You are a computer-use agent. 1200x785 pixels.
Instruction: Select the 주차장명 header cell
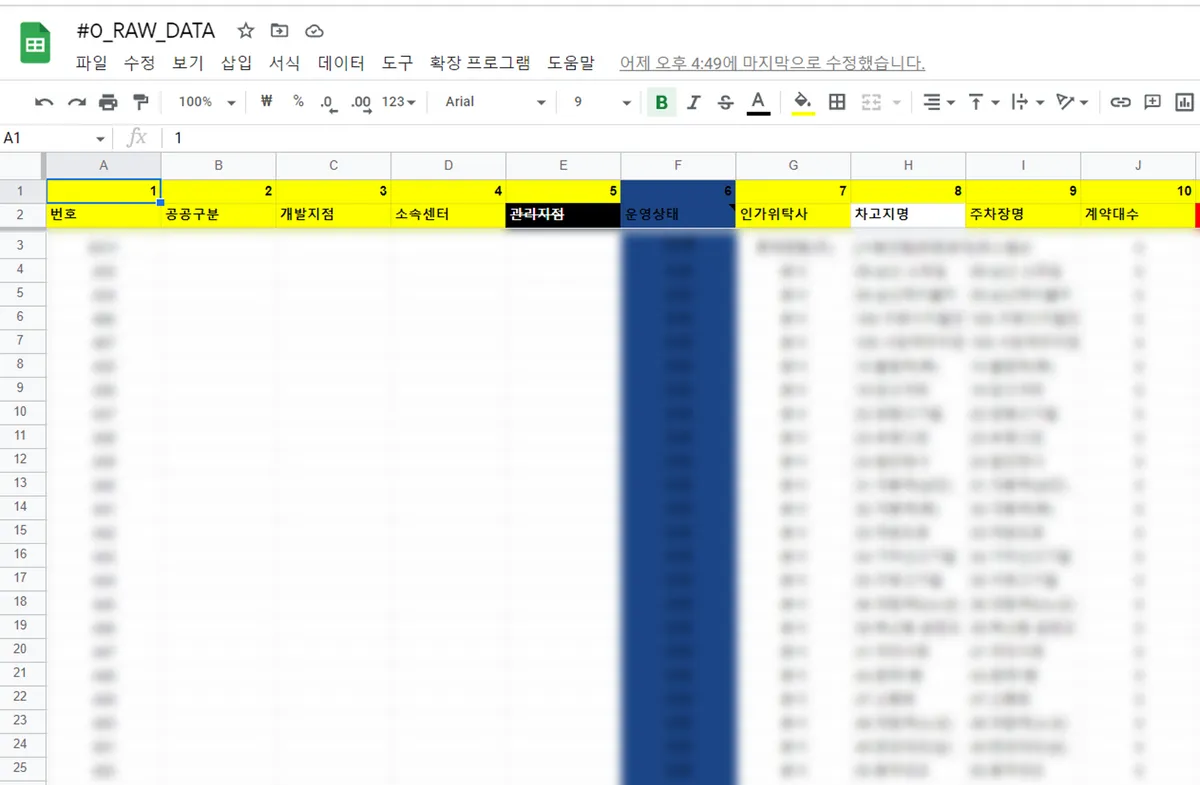pyautogui.click(x=1024, y=214)
